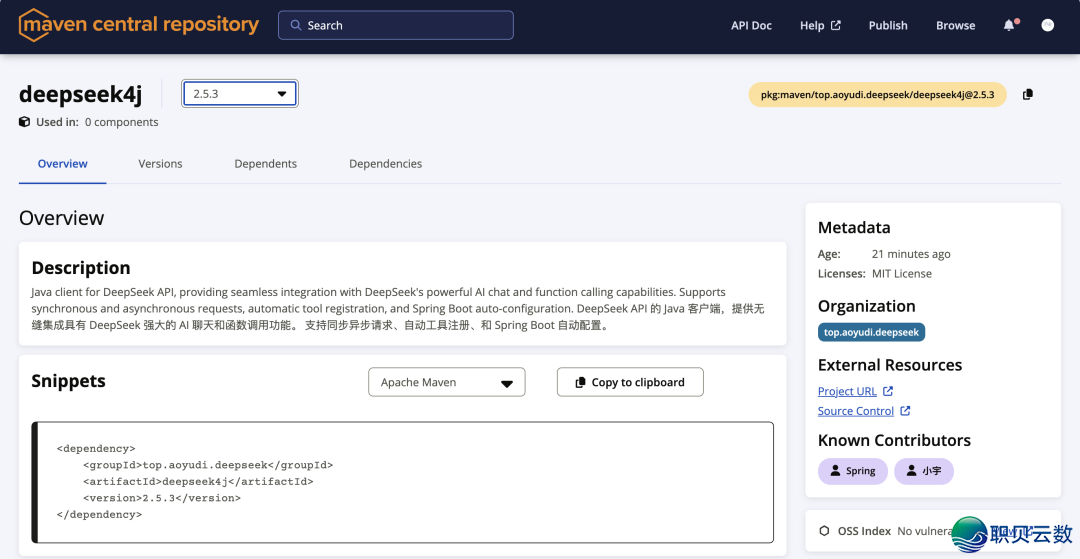Click the external link icon next to Help

coord(835,25)
